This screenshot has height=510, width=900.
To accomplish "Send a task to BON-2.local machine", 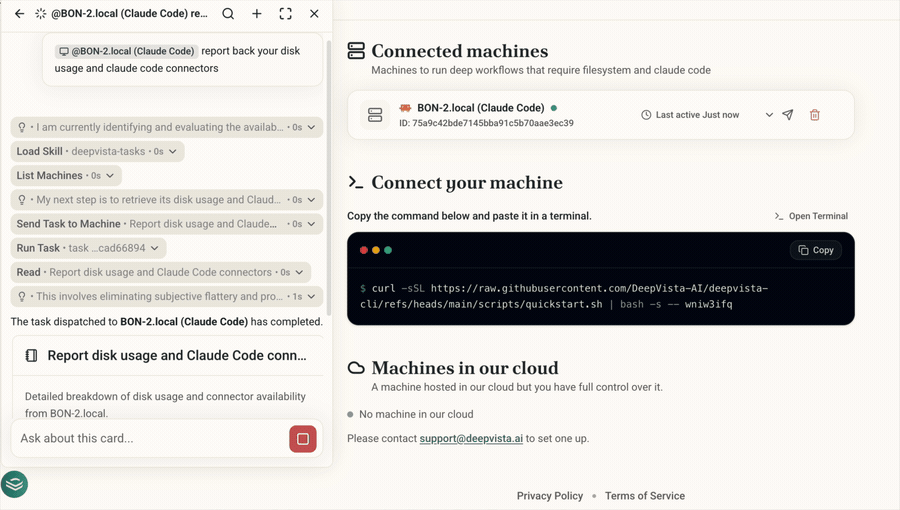I will pos(788,115).
